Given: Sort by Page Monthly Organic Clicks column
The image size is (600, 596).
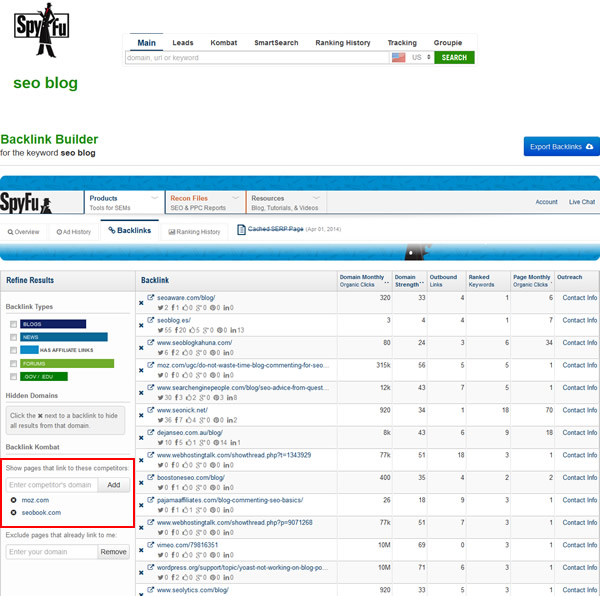Looking at the screenshot, I should point(532,281).
